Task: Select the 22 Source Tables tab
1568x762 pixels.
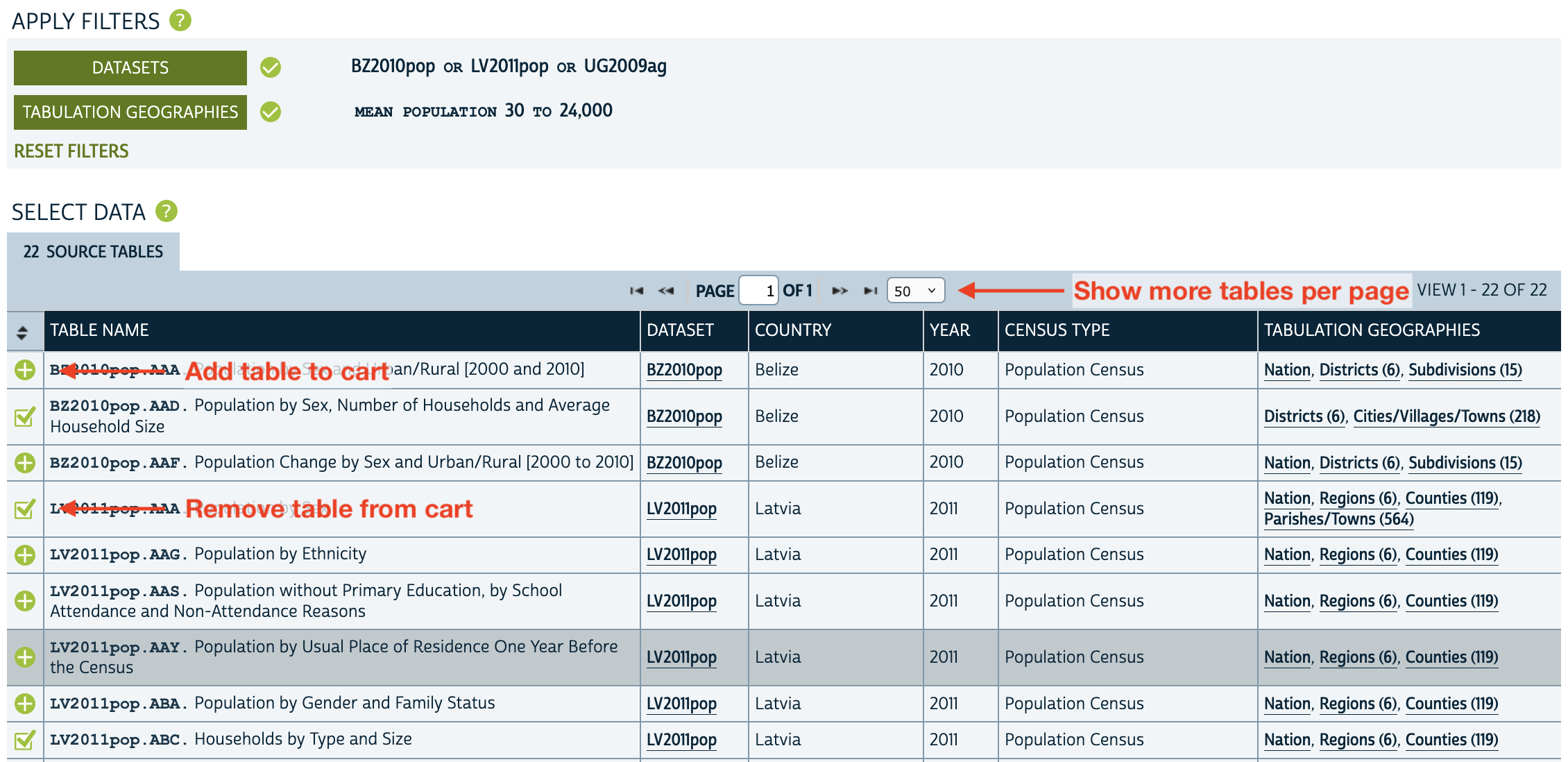Action: click(93, 251)
